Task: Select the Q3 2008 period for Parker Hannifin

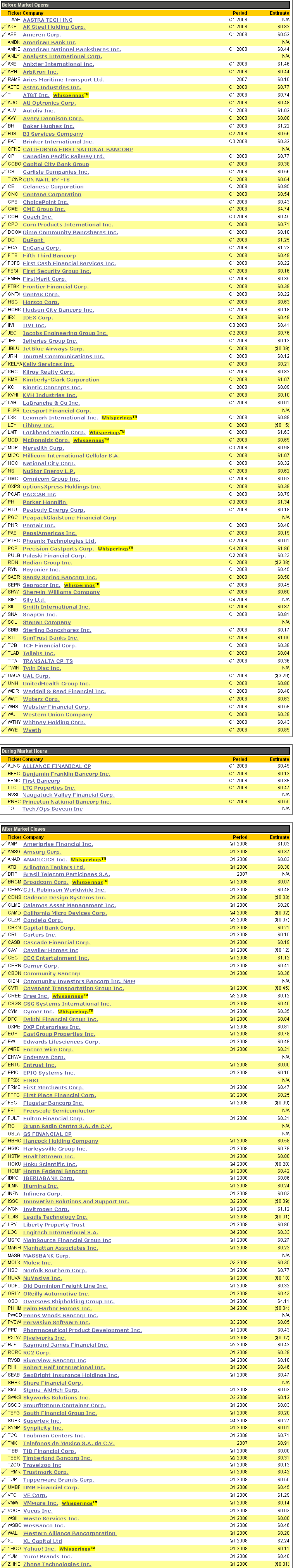Action: (238, 502)
